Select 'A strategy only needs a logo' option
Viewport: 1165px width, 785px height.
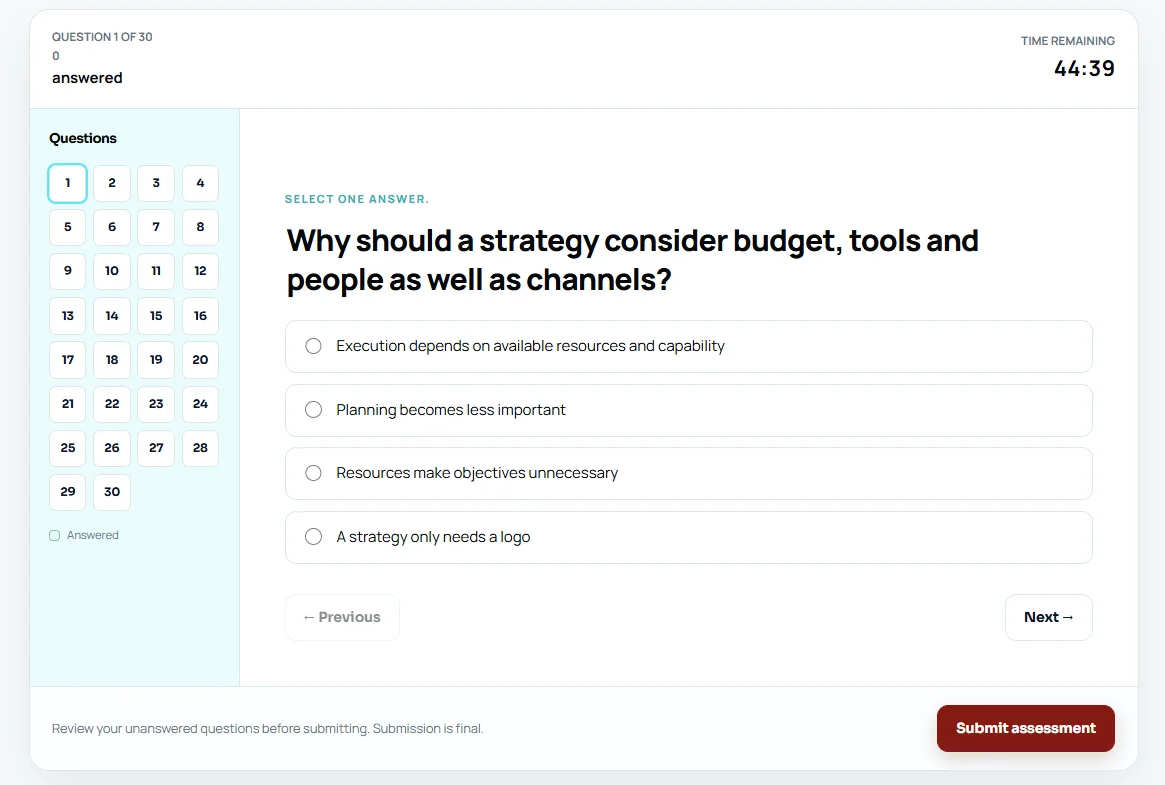(x=688, y=537)
